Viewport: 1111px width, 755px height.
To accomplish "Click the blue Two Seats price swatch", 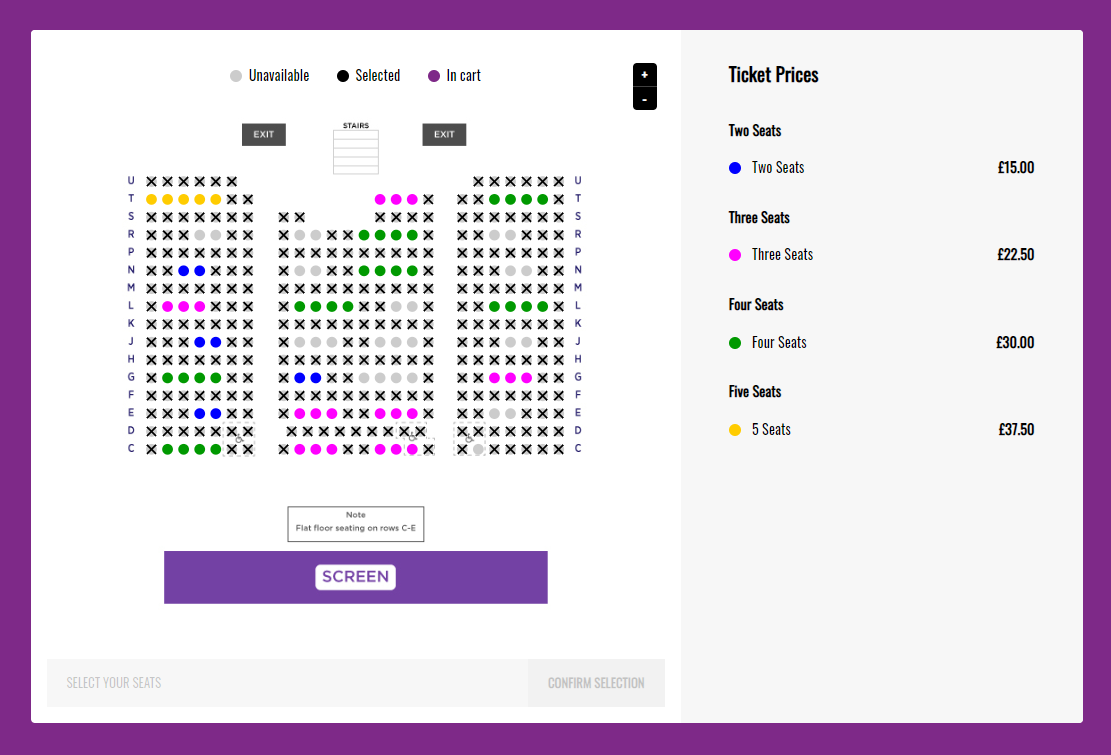I will [735, 168].
